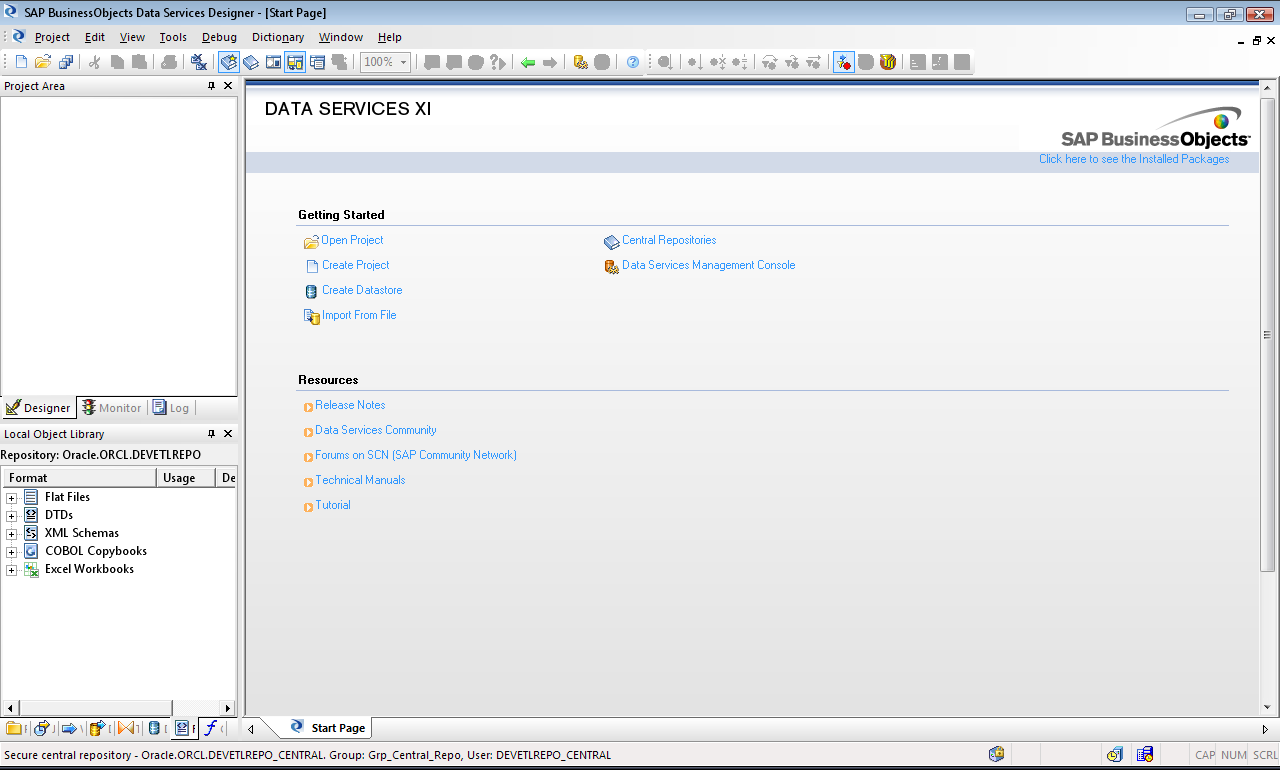This screenshot has width=1280, height=770.
Task: Open the Window menu
Action: 341,37
